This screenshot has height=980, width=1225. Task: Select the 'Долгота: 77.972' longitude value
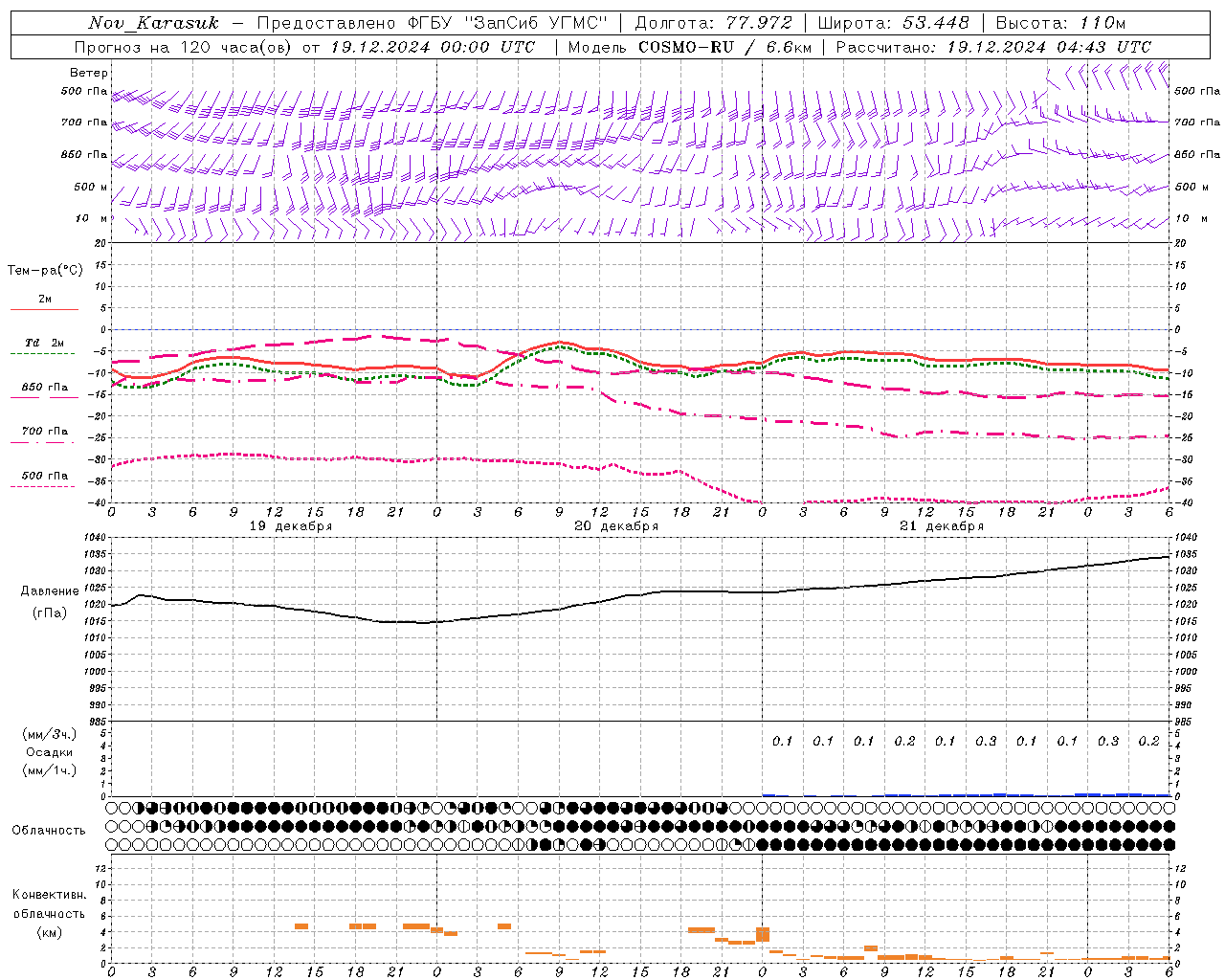714,22
